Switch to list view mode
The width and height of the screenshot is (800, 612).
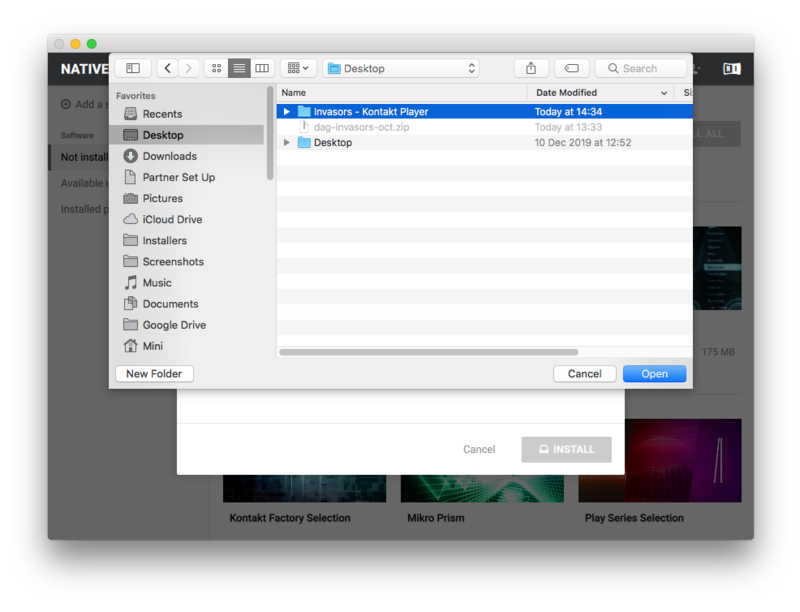pos(239,68)
